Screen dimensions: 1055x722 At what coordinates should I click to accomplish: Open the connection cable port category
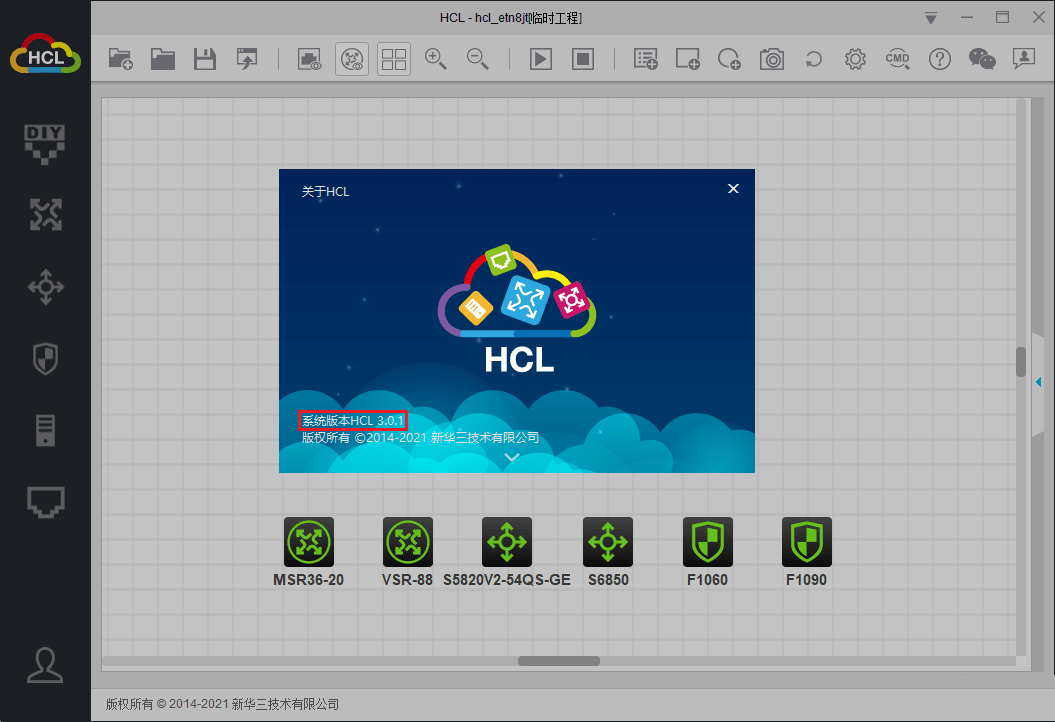coord(45,502)
